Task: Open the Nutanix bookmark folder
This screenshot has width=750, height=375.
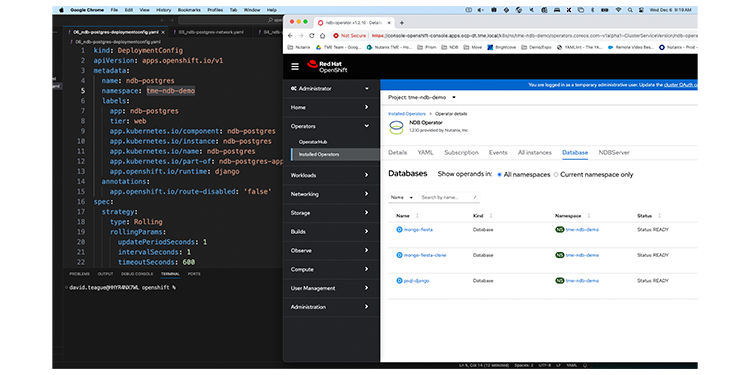Action: (300, 47)
